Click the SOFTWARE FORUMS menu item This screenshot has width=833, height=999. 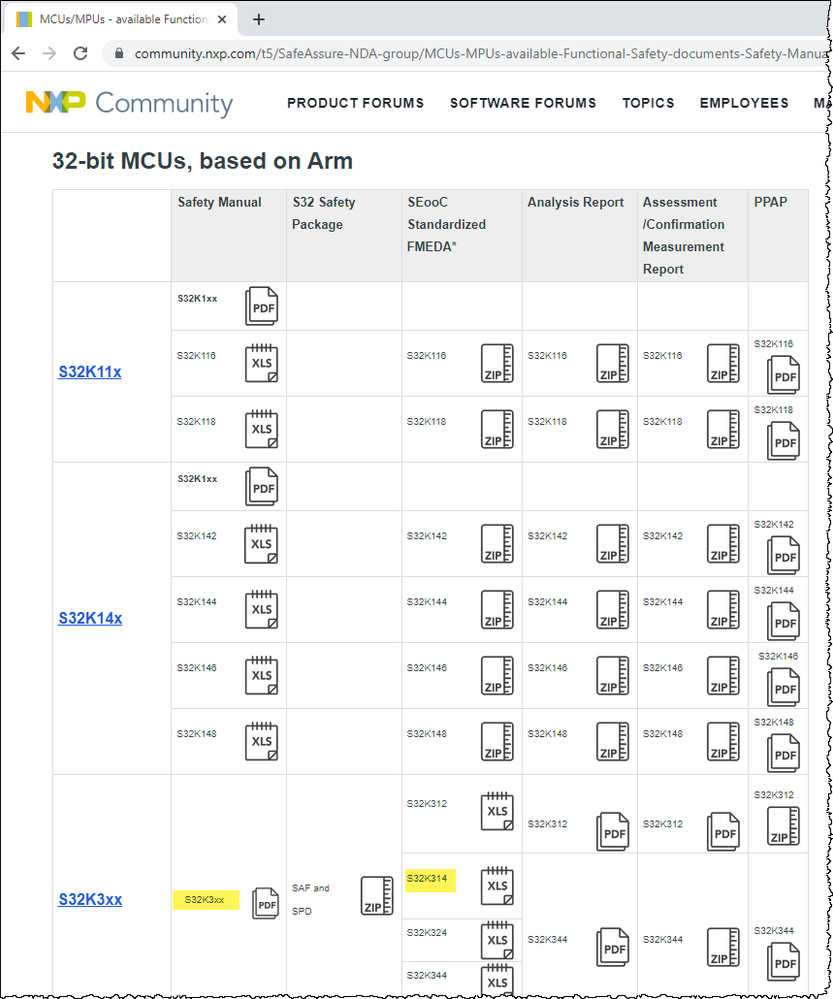point(523,103)
